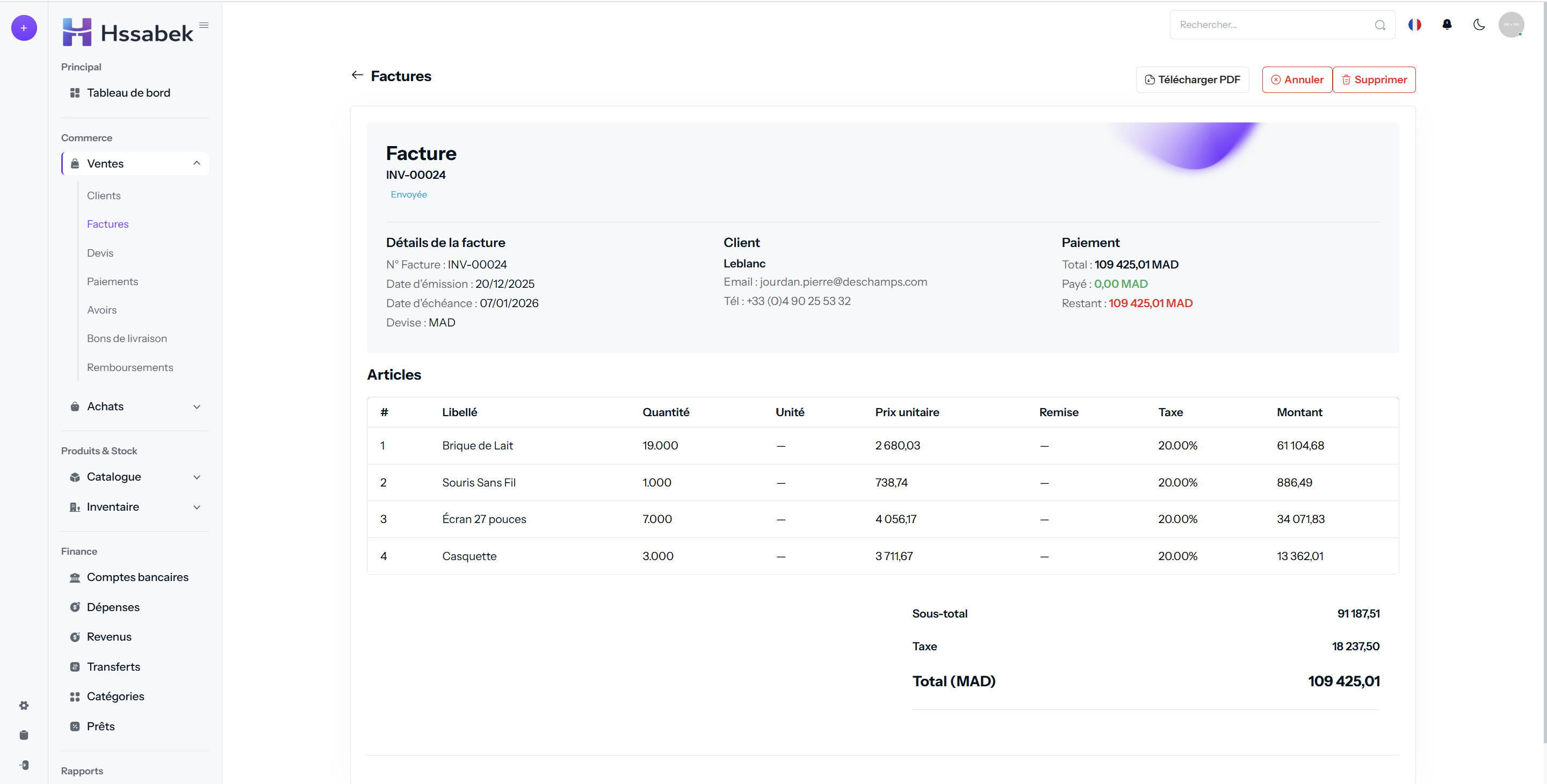The image size is (1547, 784).
Task: Go to Paiements
Action: [x=112, y=281]
